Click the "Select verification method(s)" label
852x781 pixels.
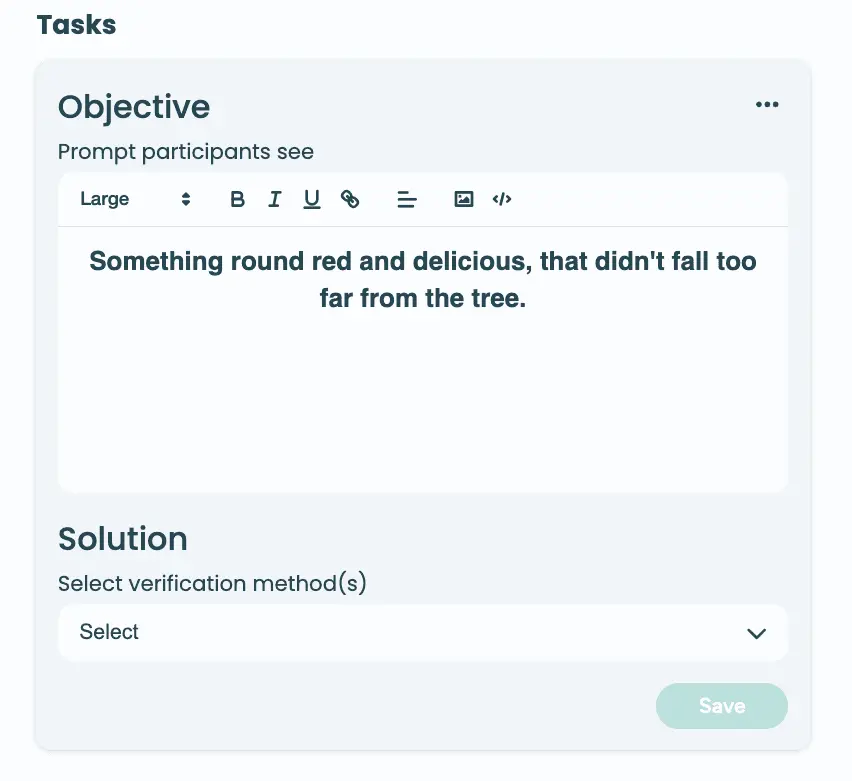point(212,583)
